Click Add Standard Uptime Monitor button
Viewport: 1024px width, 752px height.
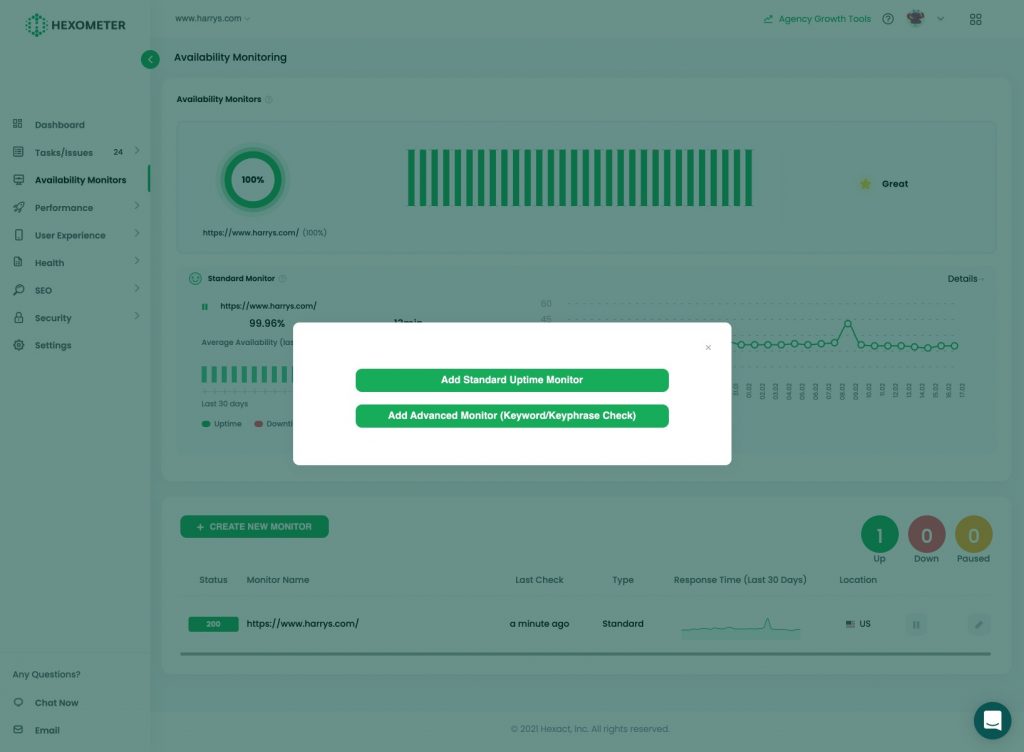(x=512, y=380)
